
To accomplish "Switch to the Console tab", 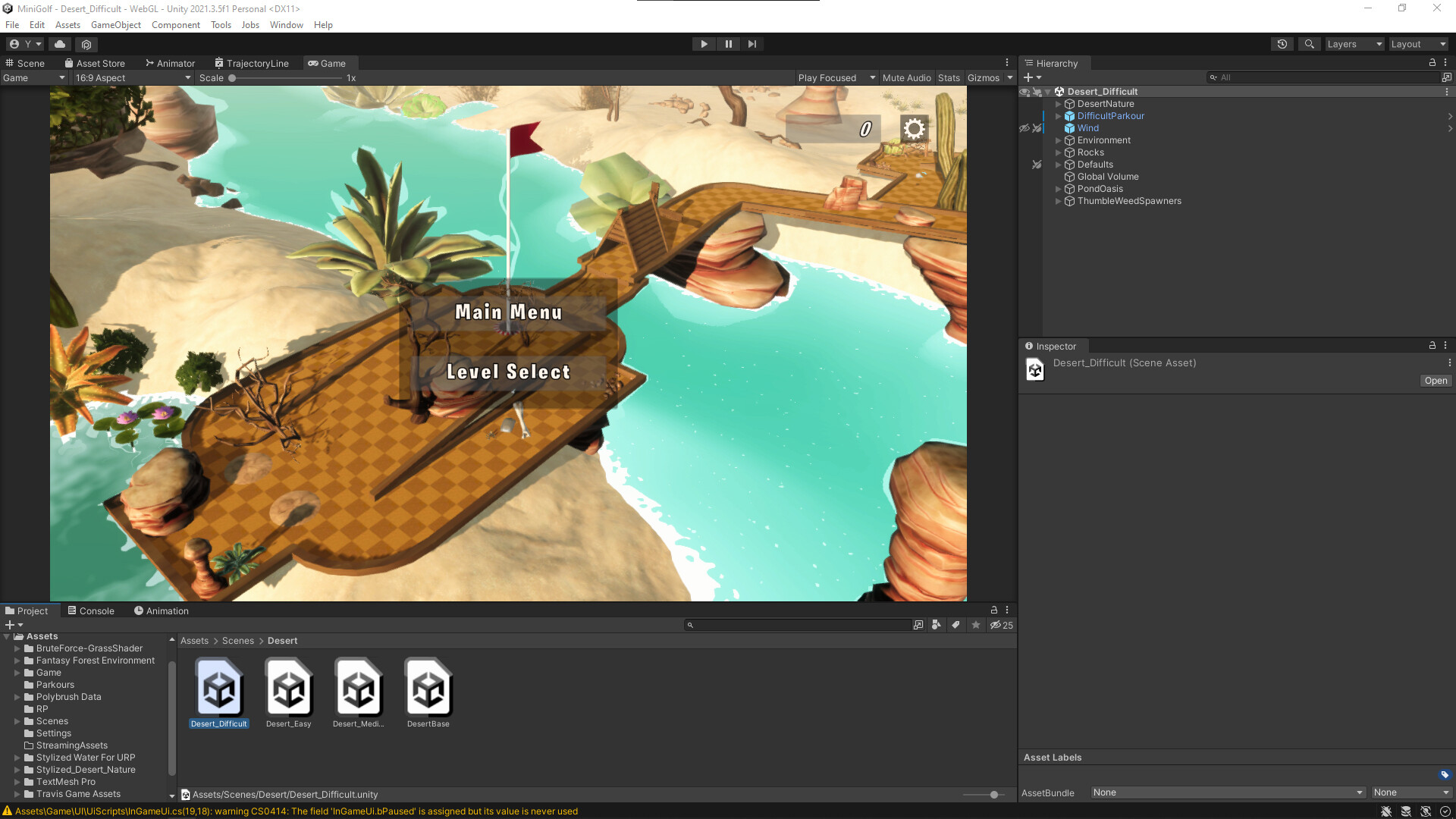I will 91,611.
